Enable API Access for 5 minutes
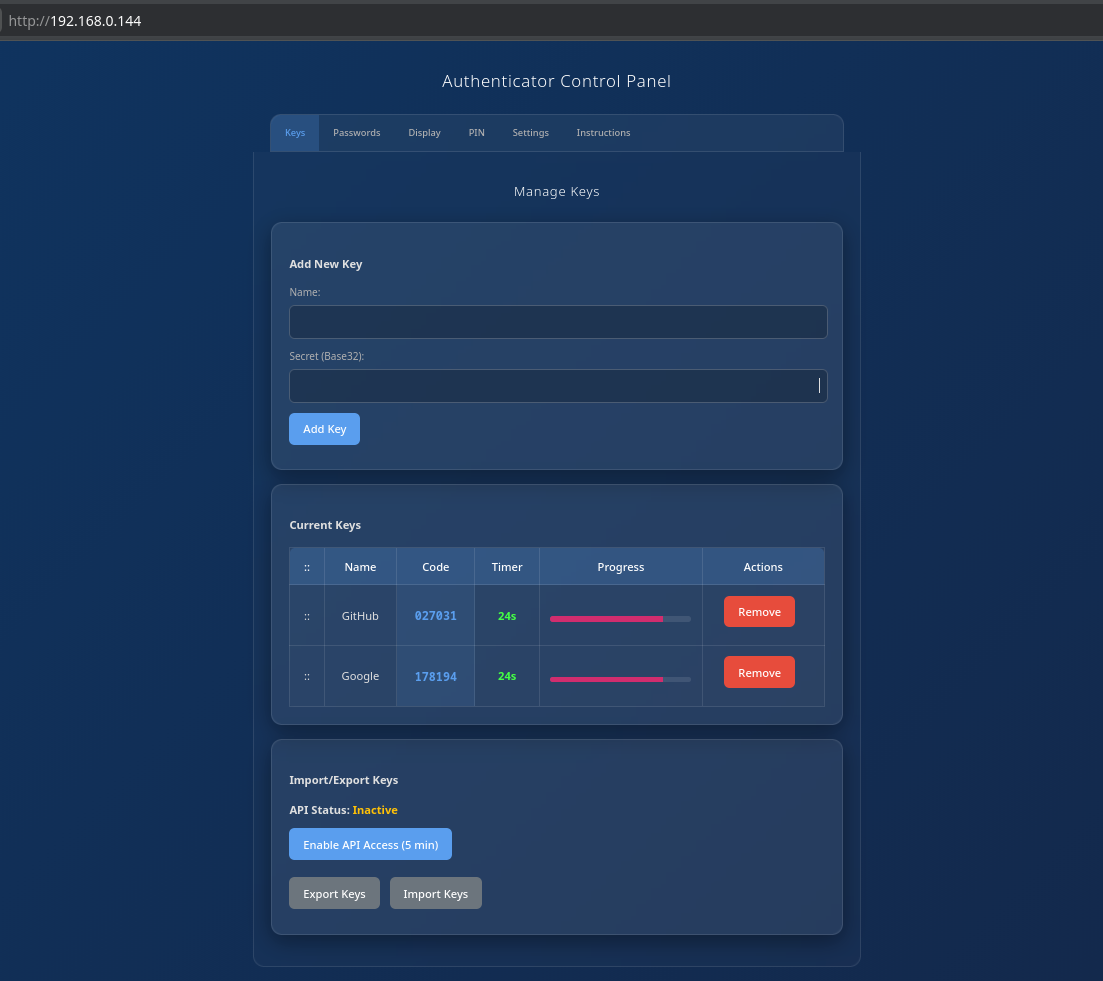This screenshot has width=1103, height=981. pyautogui.click(x=370, y=844)
